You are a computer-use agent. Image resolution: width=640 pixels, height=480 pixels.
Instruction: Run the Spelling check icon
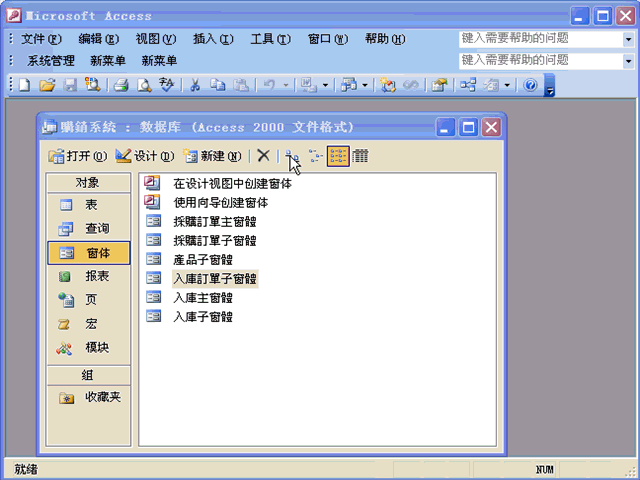(x=166, y=85)
